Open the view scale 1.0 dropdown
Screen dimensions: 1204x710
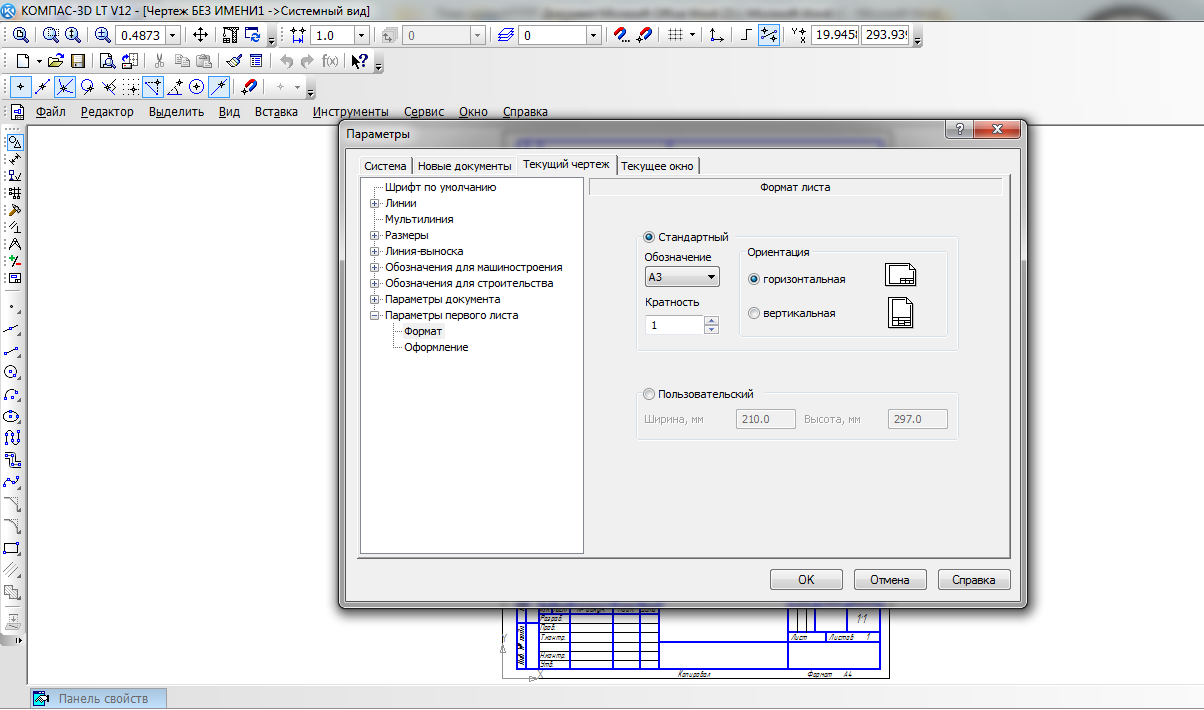click(x=361, y=35)
